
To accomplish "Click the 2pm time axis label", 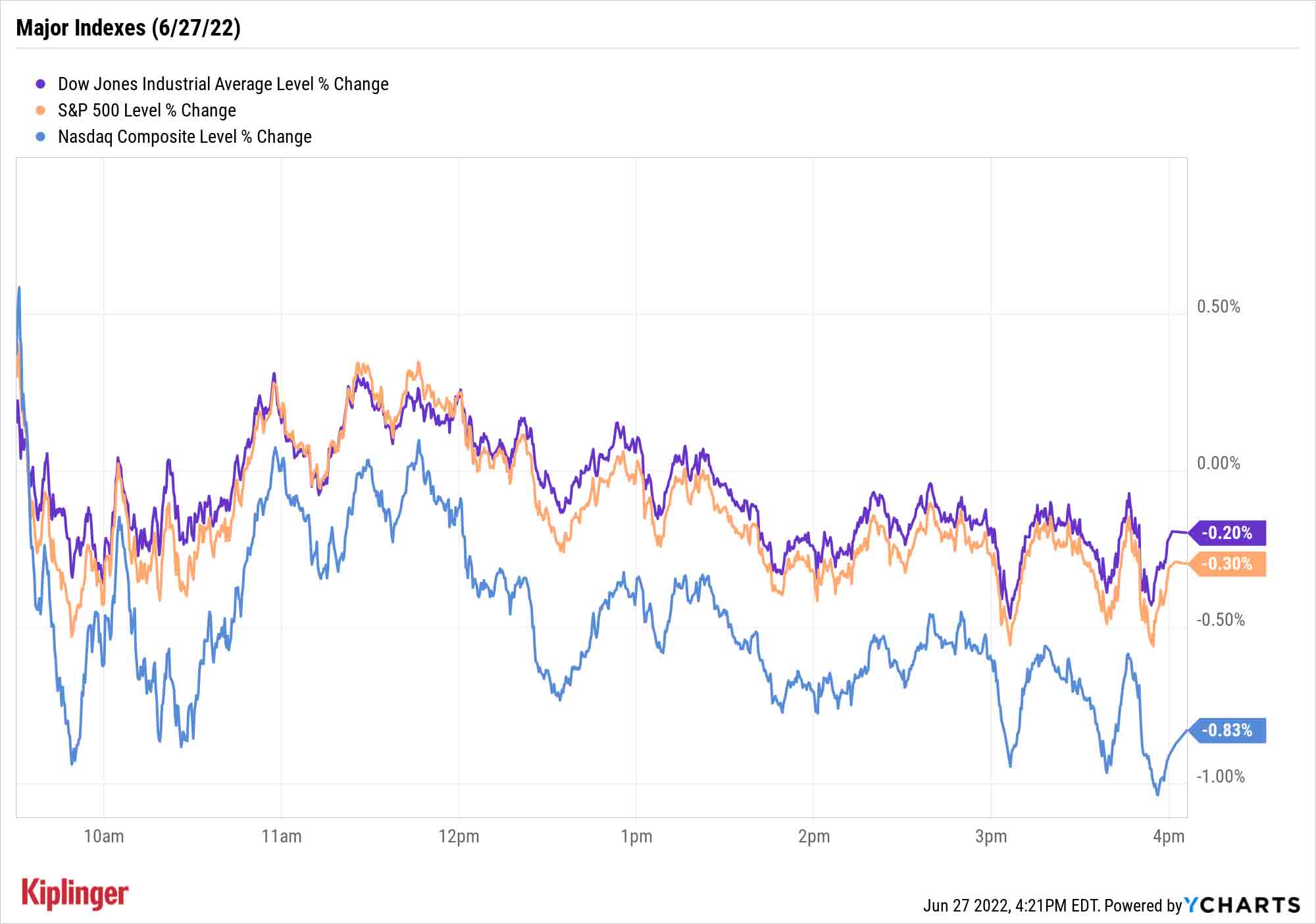I will click(814, 836).
